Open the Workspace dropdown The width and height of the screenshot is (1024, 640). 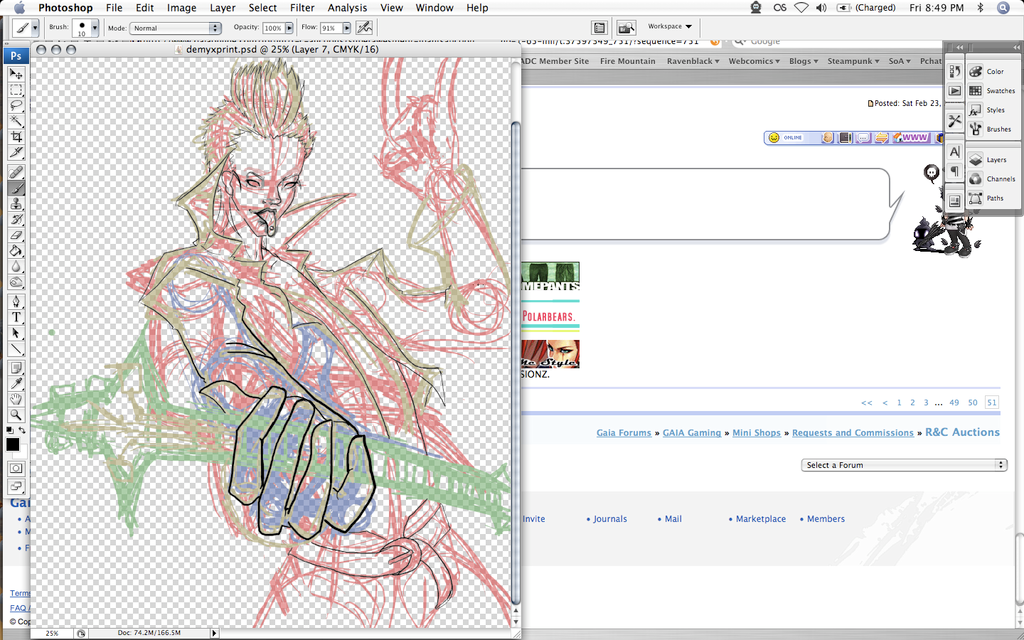(670, 27)
